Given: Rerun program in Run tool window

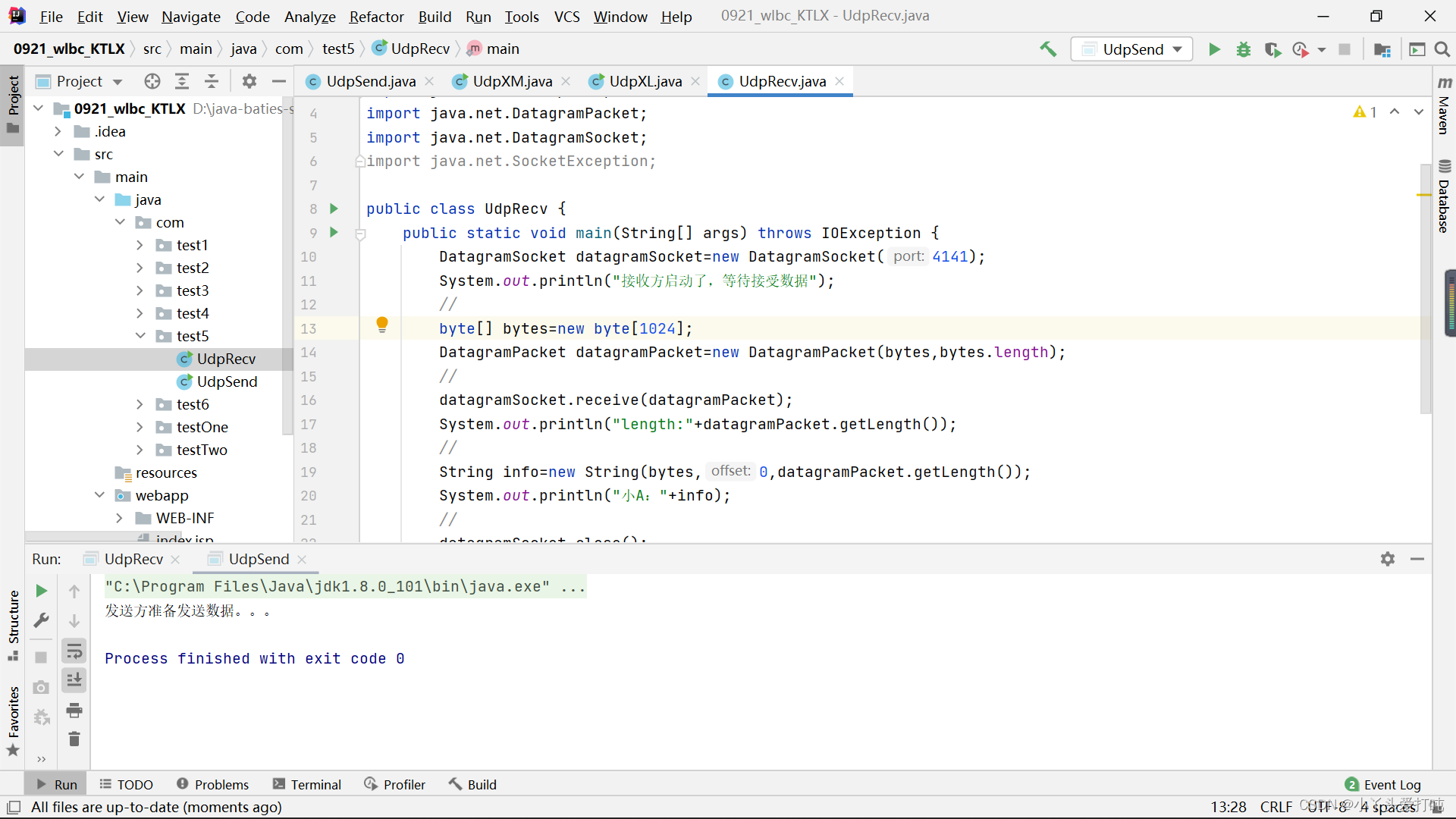Looking at the screenshot, I should 42,591.
